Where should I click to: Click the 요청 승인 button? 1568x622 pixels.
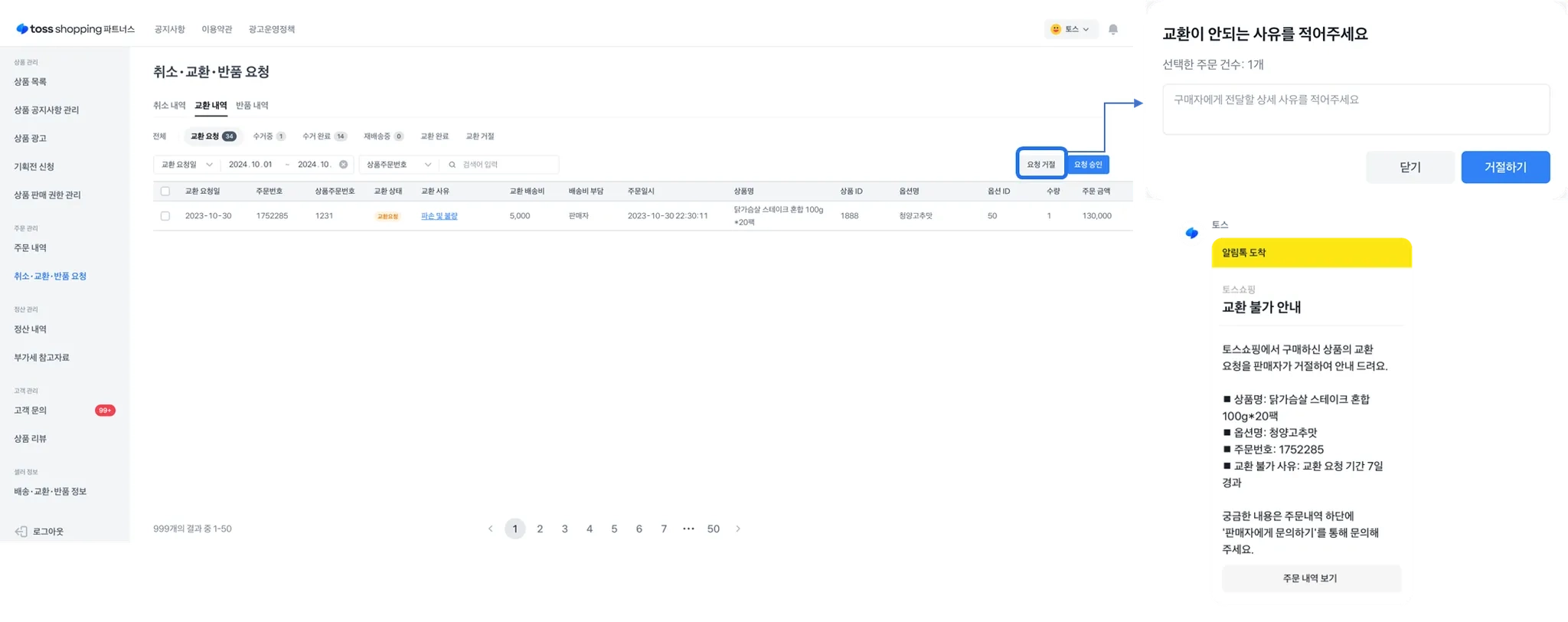[1088, 165]
